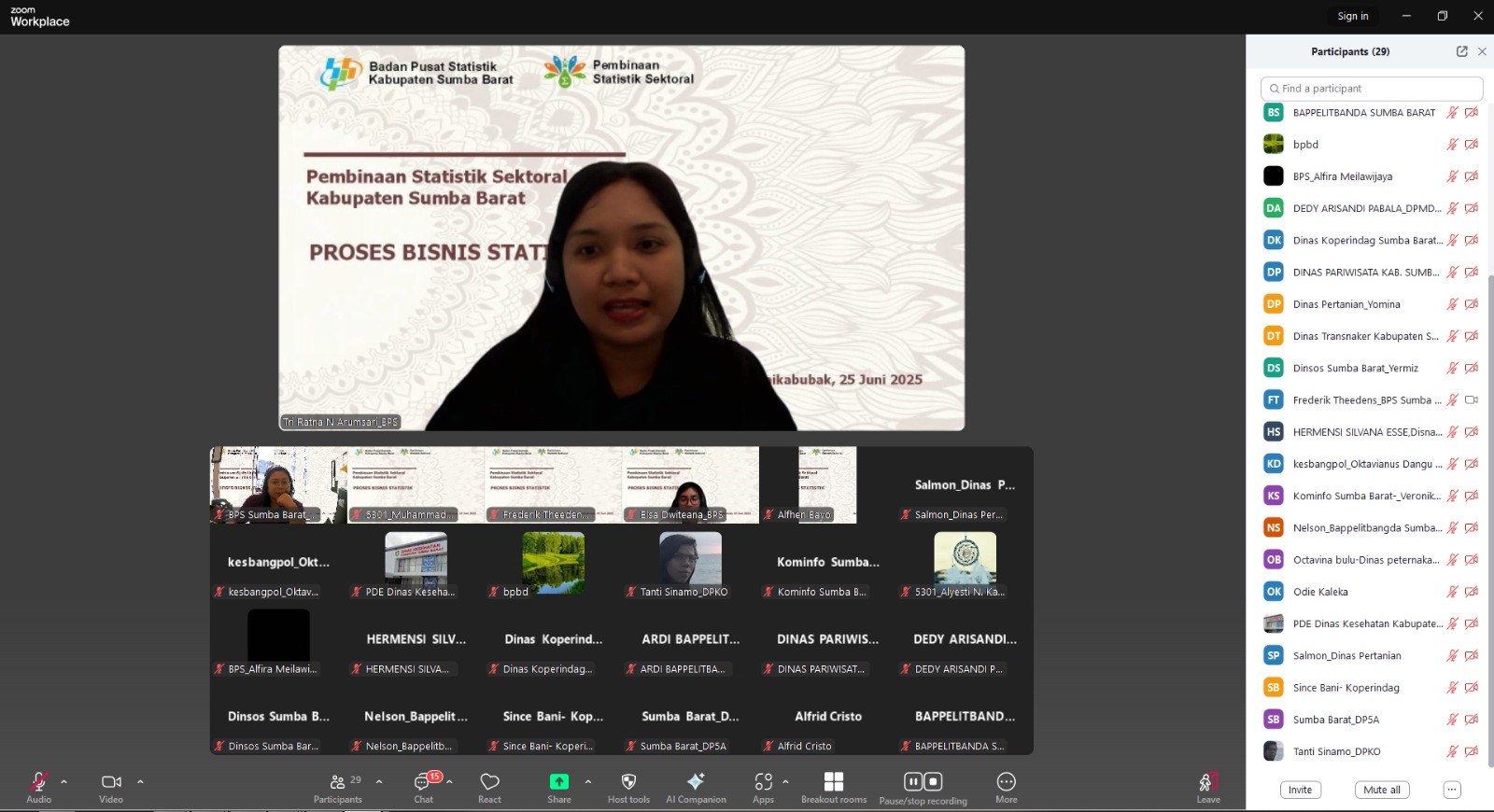Expand audio options arrow beside Audio

click(x=63, y=782)
